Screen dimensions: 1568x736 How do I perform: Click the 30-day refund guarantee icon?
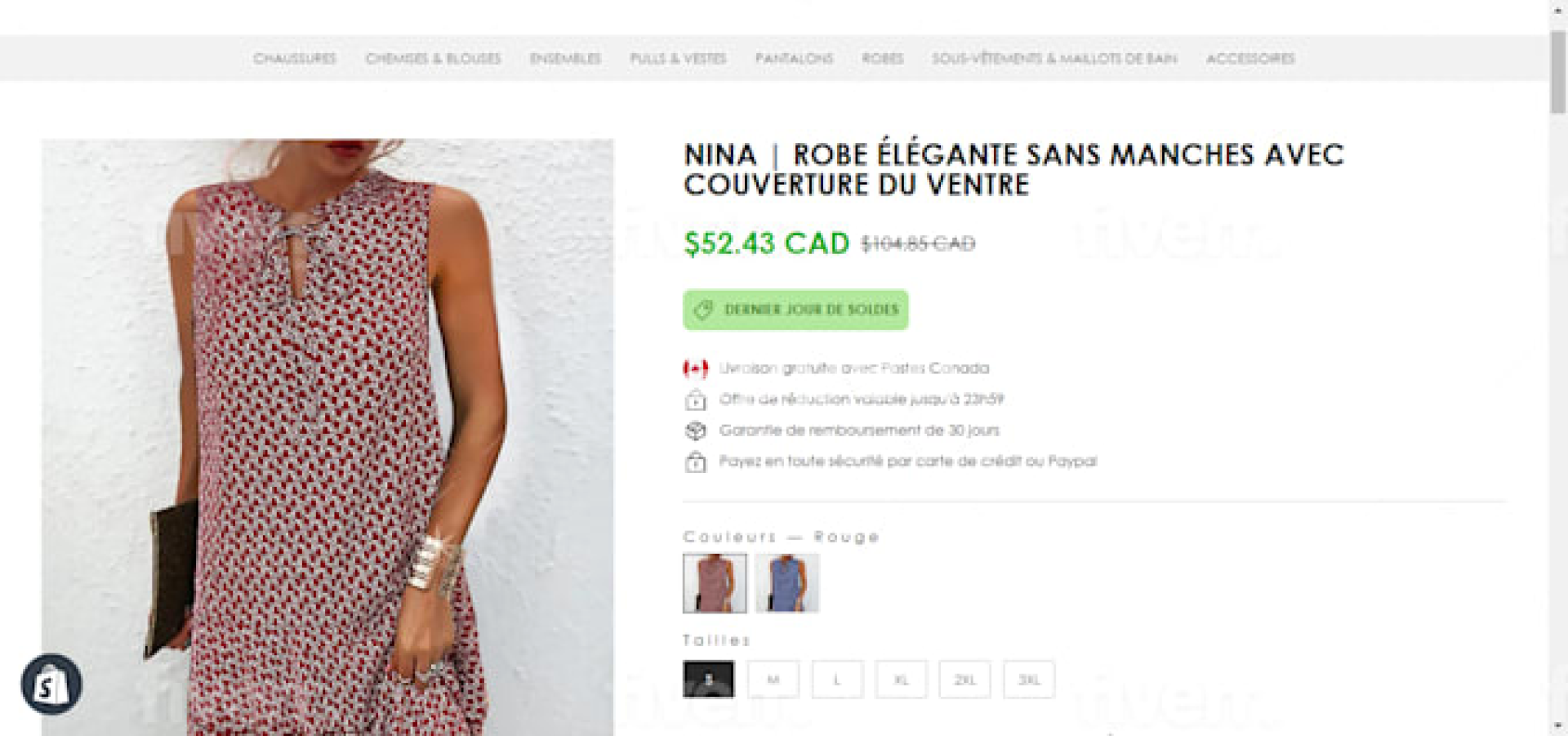(x=695, y=430)
